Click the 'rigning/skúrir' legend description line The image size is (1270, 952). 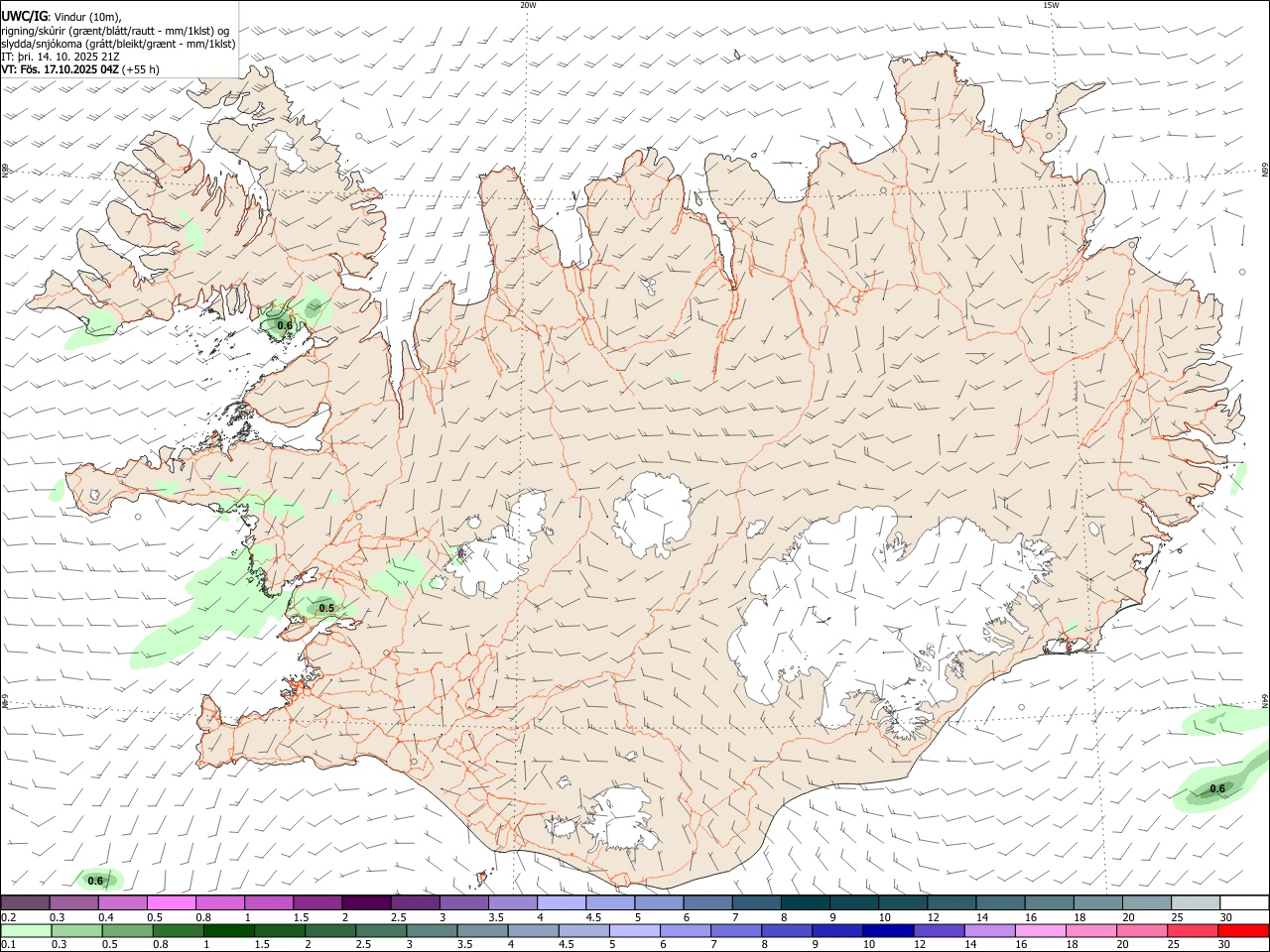coord(115,30)
